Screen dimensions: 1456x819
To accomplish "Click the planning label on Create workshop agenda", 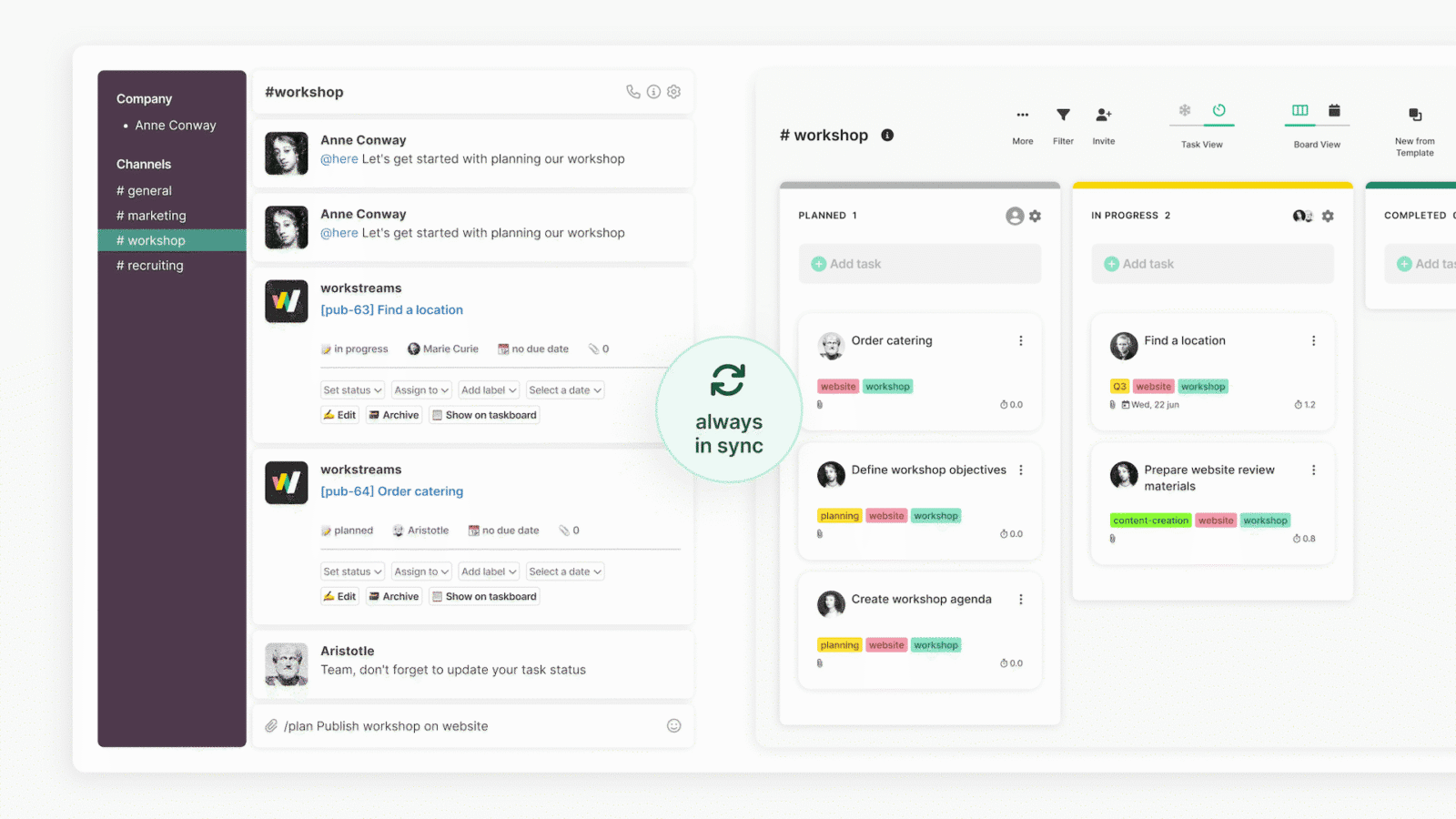I will pos(839,645).
